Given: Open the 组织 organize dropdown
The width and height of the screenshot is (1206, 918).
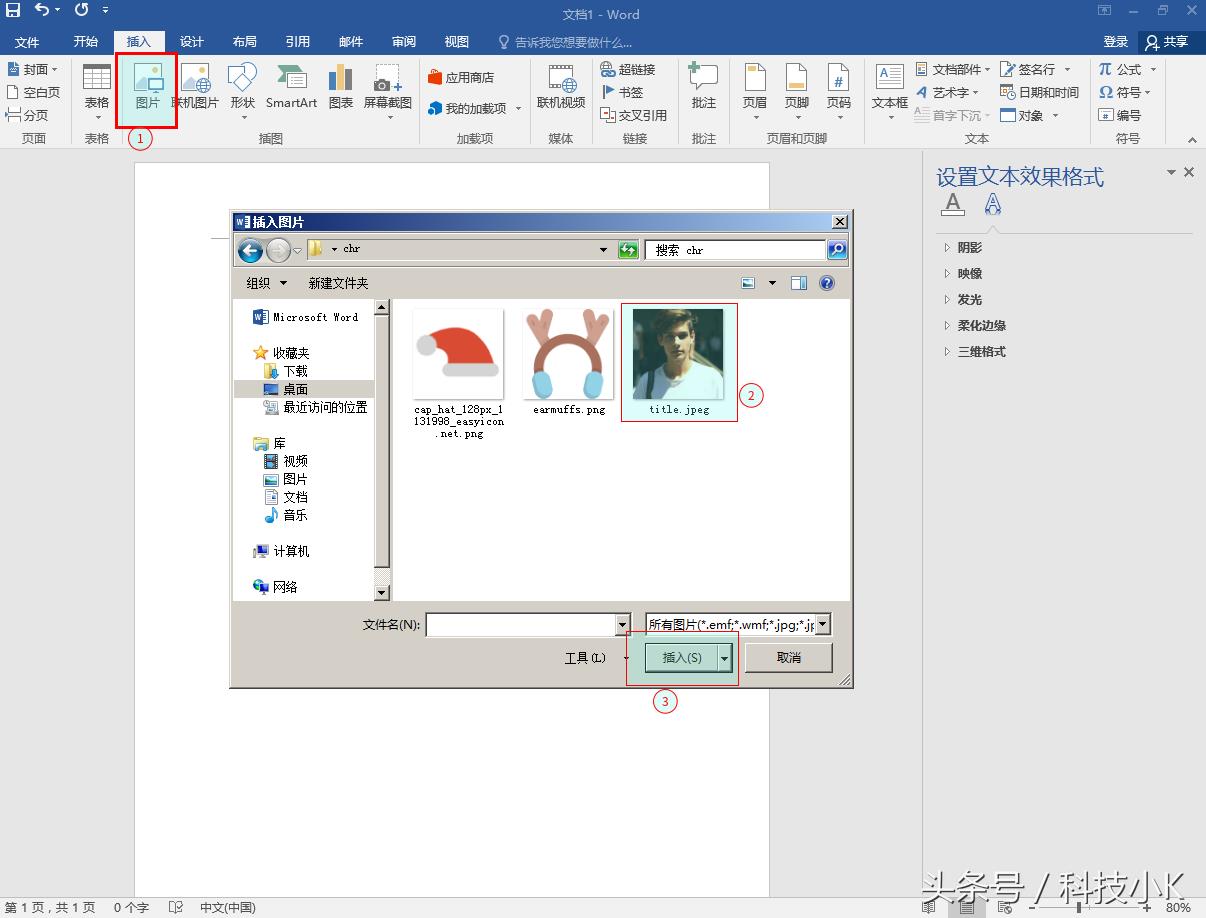Looking at the screenshot, I should 266,283.
